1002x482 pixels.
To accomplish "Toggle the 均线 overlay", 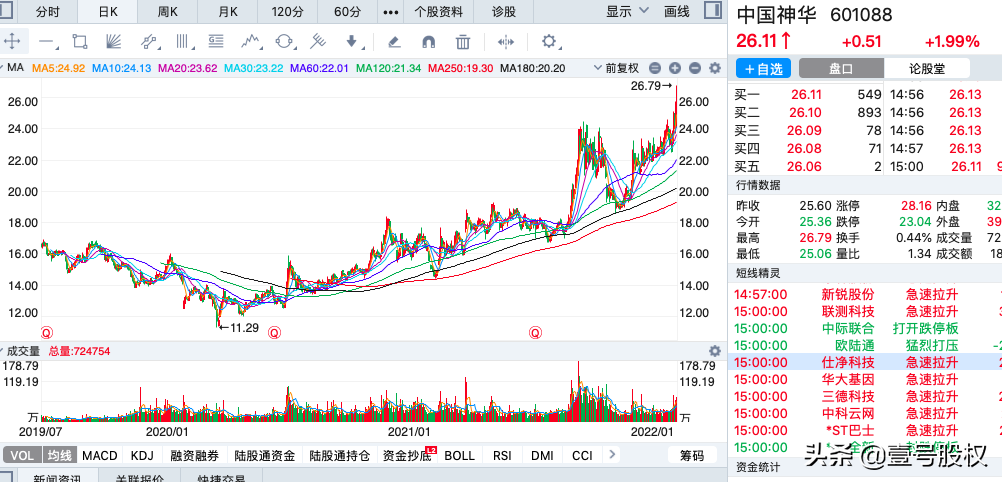I will pyautogui.click(x=61, y=456).
